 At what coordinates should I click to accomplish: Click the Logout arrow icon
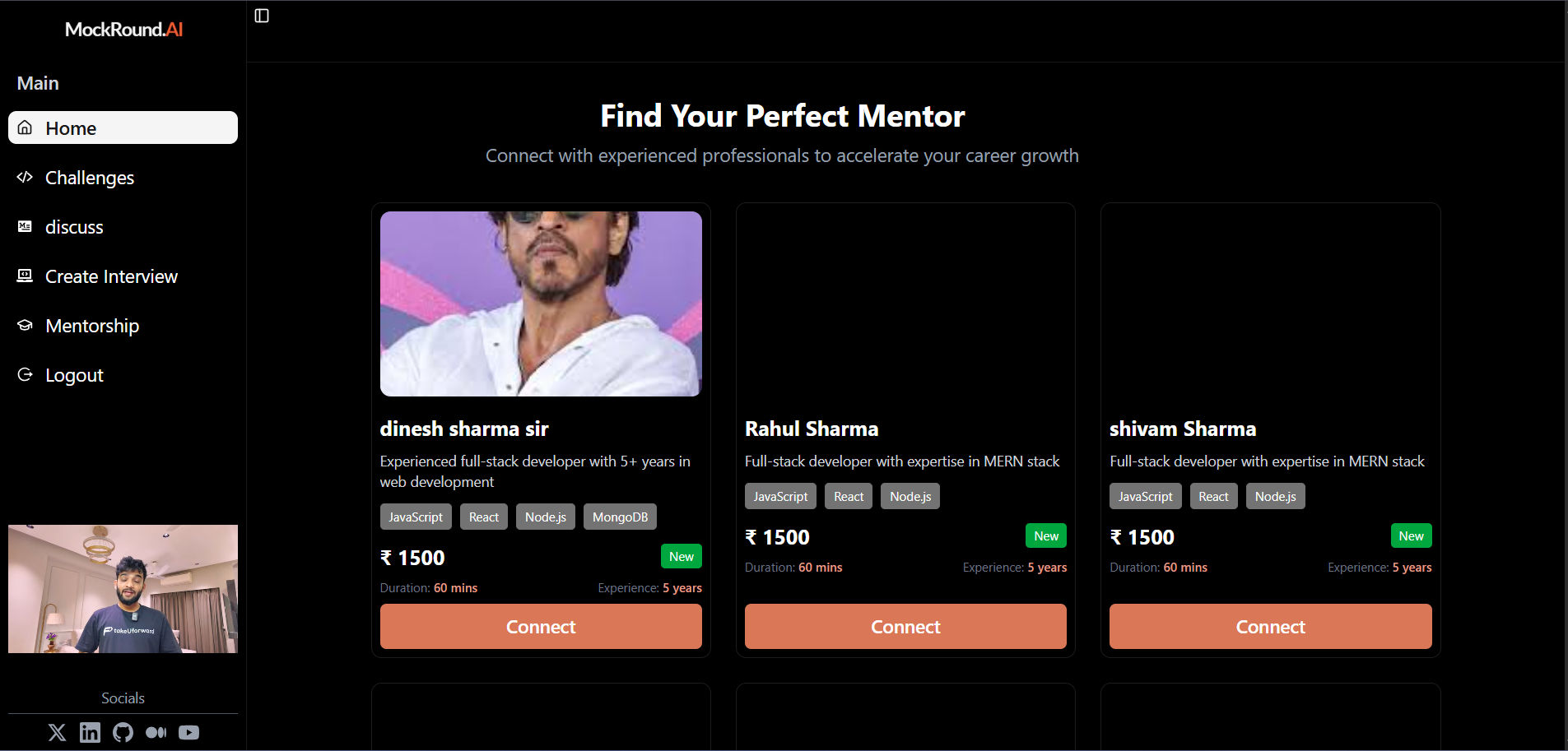click(25, 374)
